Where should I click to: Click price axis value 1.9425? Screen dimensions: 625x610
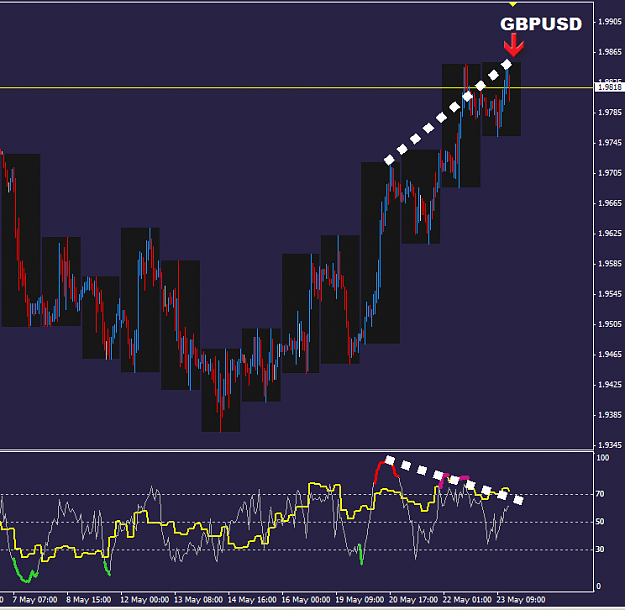(x=610, y=385)
